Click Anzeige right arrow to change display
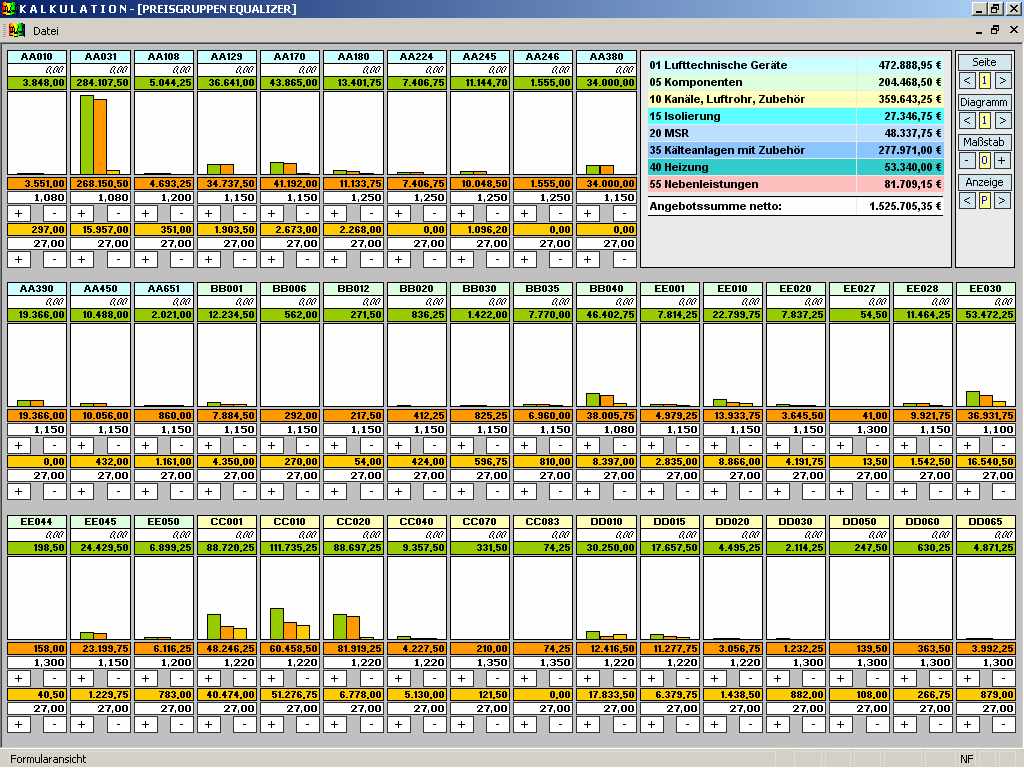The width and height of the screenshot is (1024, 768). pyautogui.click(x=1003, y=200)
